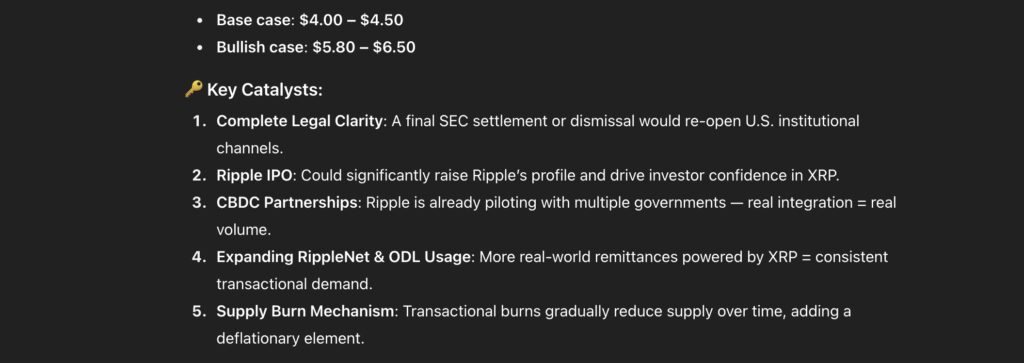
Task: Click 'transactional demand.' wrapped text
Action: tap(294, 285)
